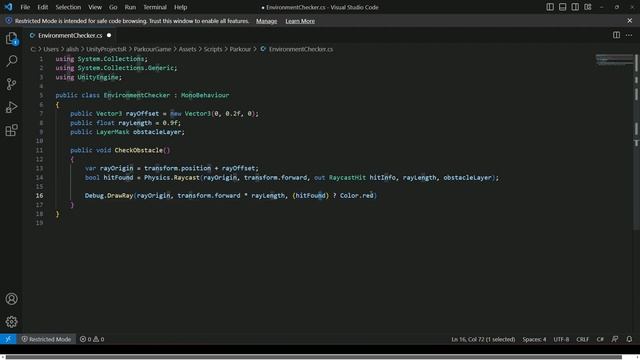Screen dimensions: 640x360
Task: Open the Selection menu
Action: (68, 7)
